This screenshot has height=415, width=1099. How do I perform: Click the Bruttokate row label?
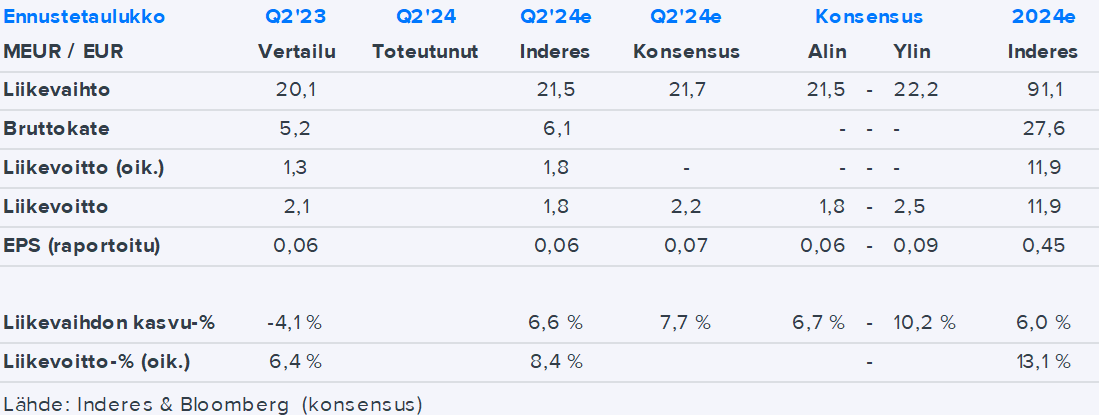click(56, 128)
